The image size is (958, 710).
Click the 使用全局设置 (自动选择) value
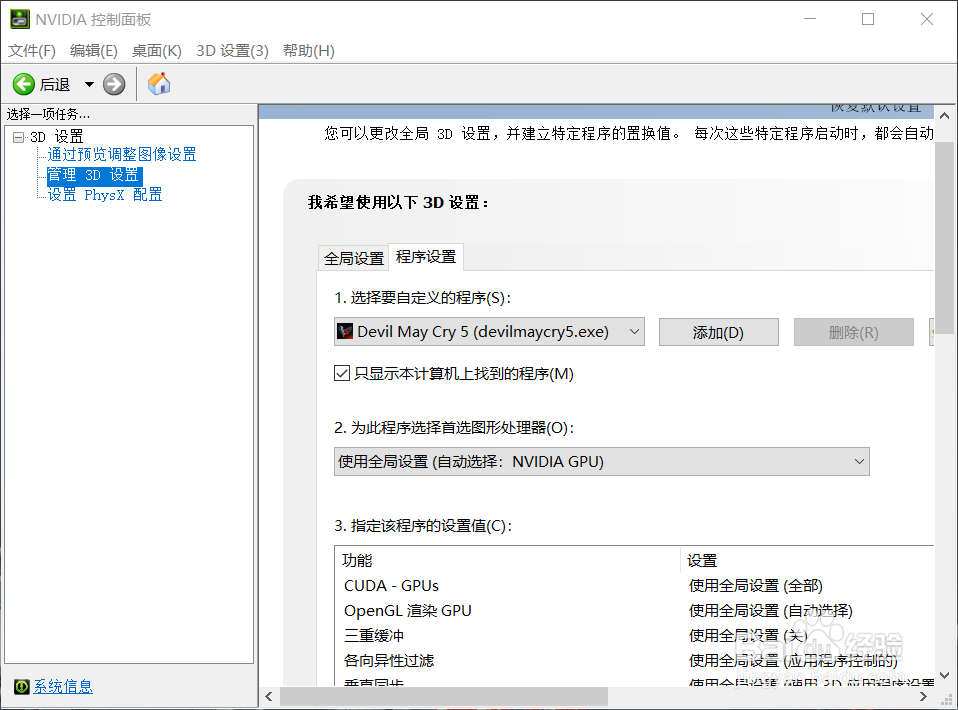point(770,611)
